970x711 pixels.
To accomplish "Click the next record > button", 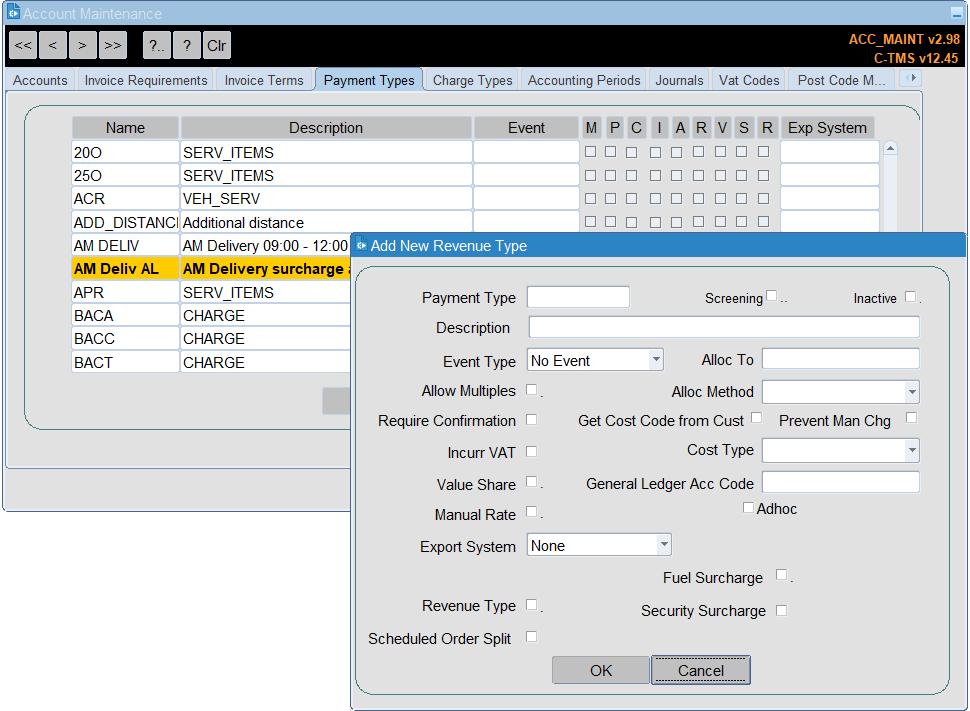I will coord(82,45).
